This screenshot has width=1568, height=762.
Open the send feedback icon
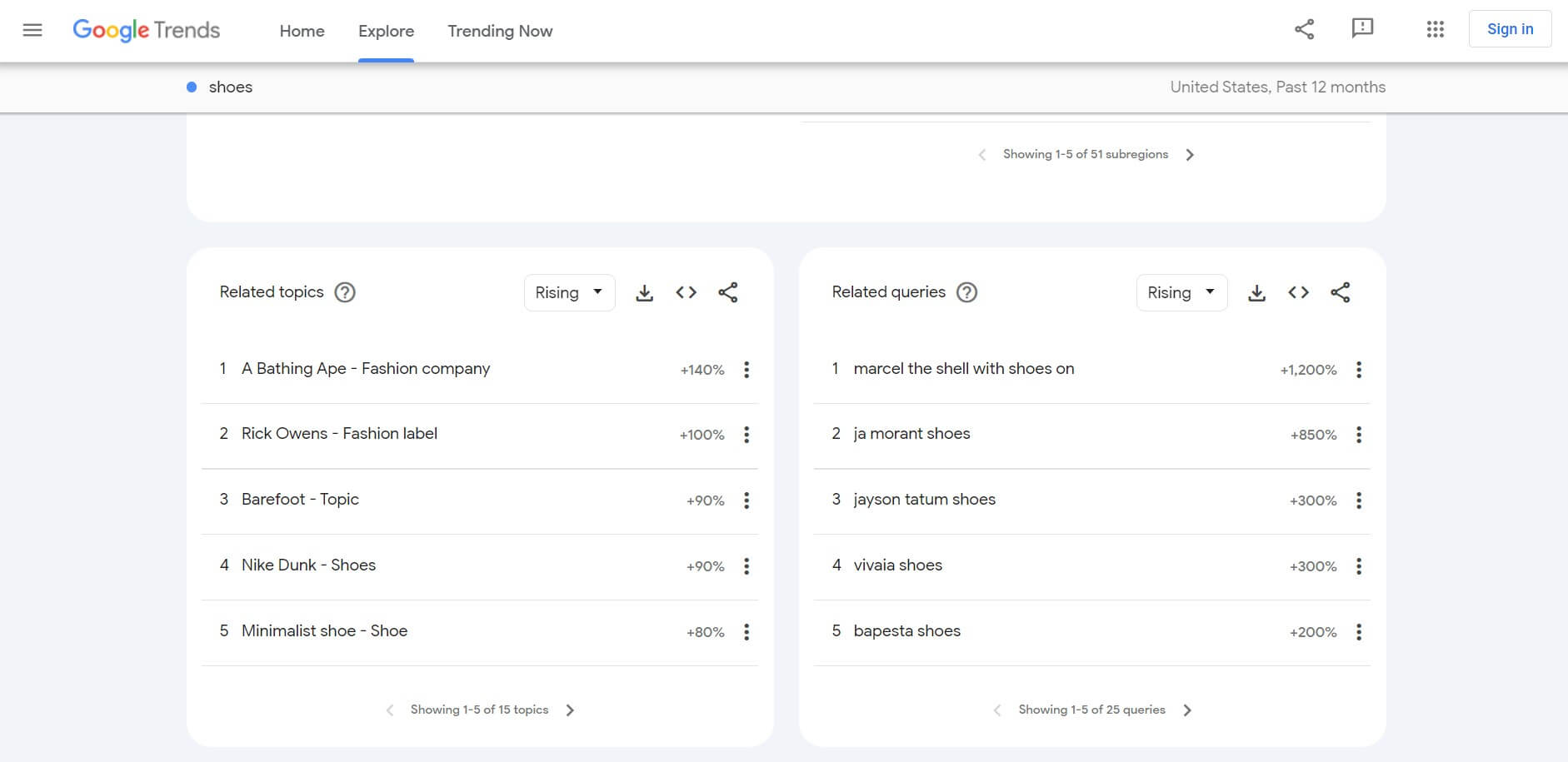tap(1362, 29)
